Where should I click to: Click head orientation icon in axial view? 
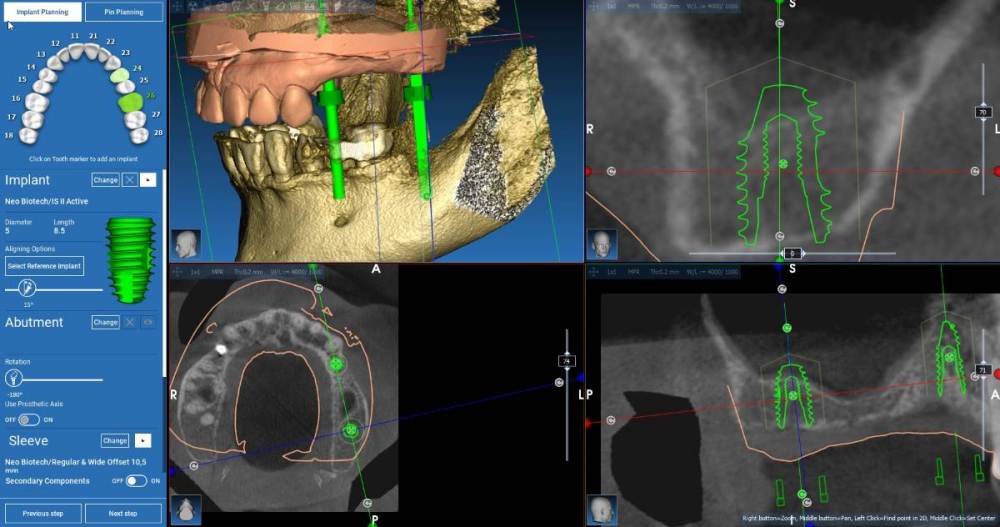(185, 508)
